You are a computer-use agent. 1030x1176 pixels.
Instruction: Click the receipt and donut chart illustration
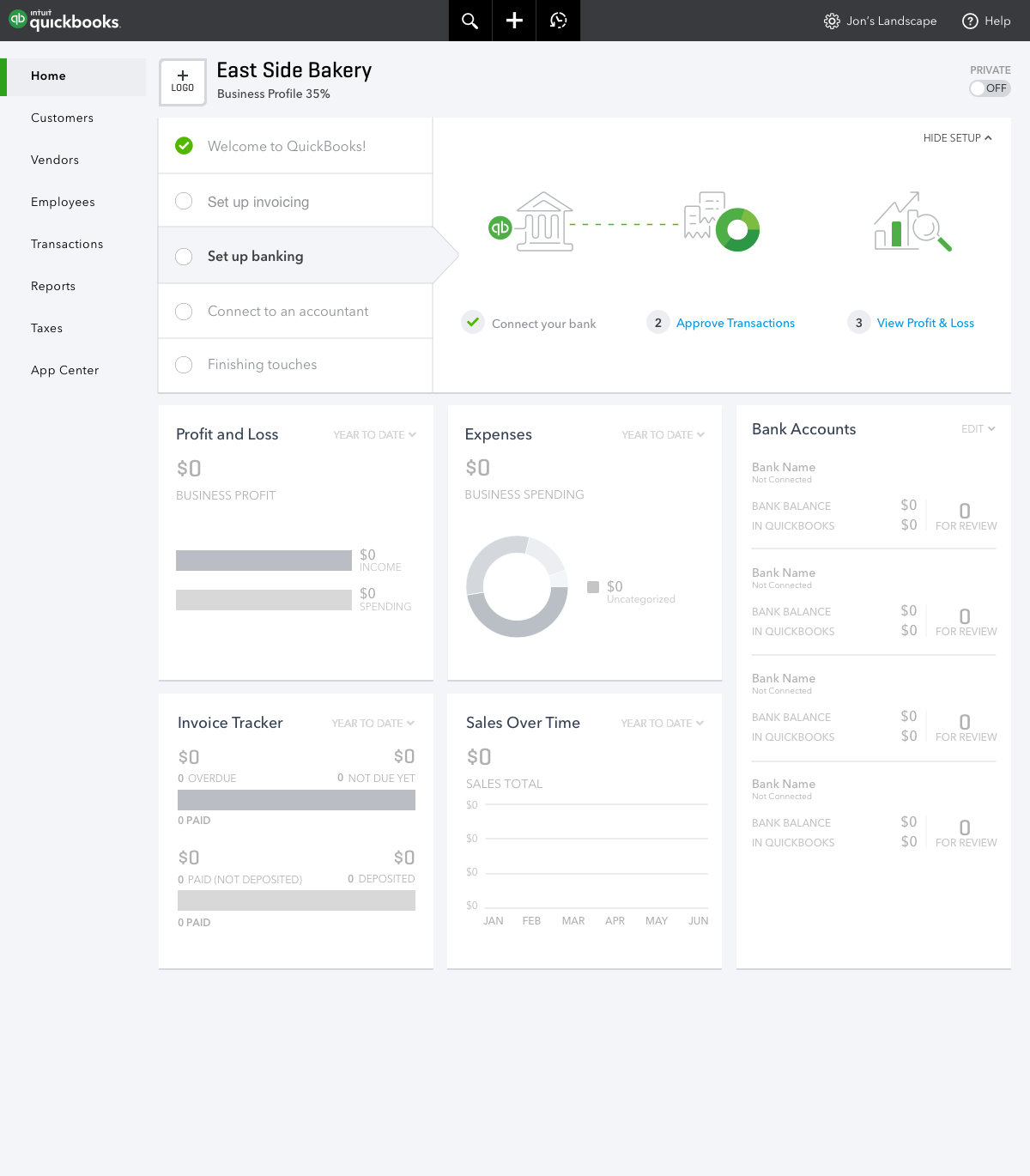coord(722,221)
